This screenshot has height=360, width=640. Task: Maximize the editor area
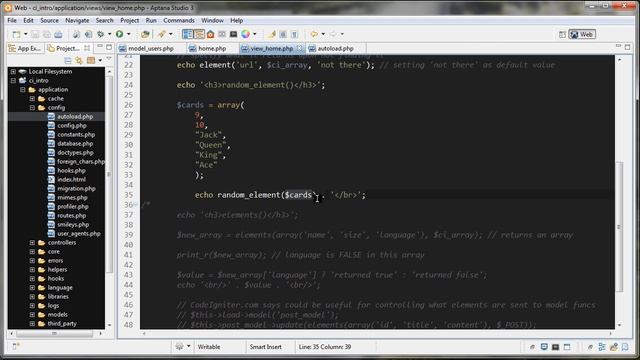(x=628, y=47)
